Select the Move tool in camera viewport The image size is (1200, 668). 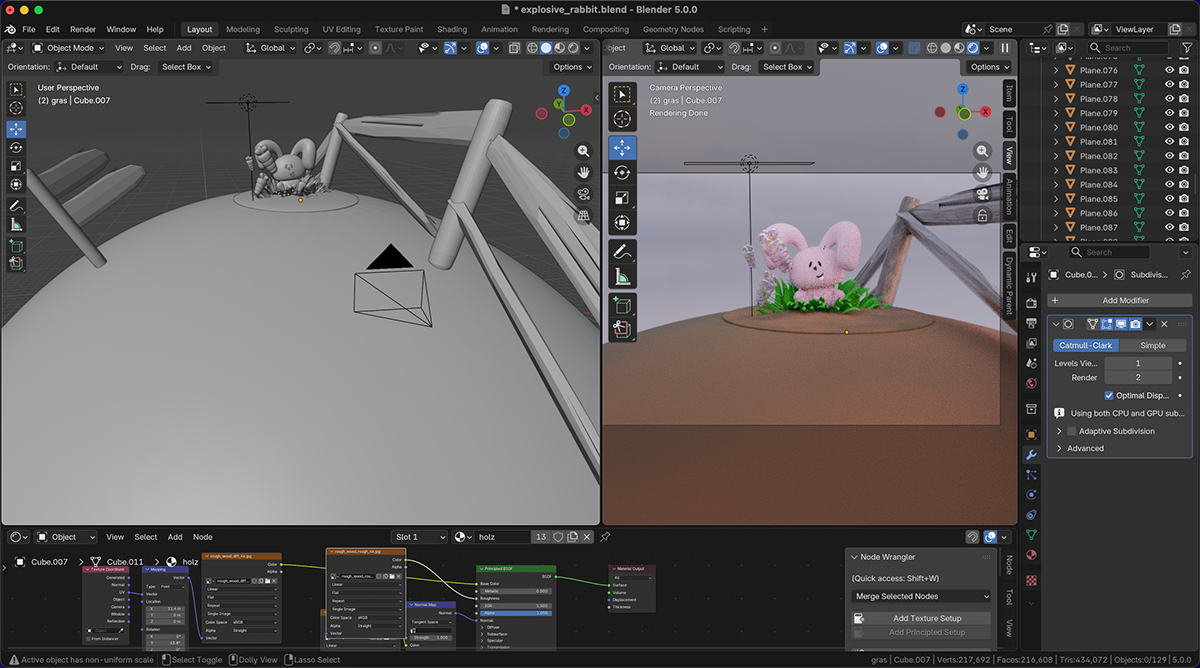tap(622, 147)
